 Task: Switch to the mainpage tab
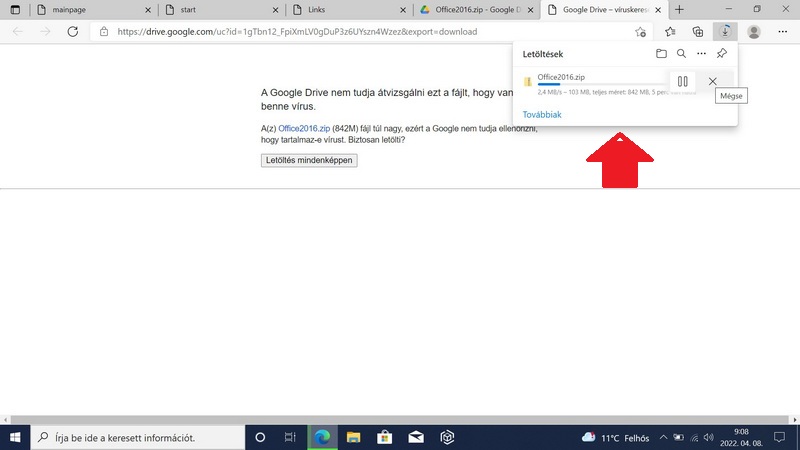tap(94, 10)
